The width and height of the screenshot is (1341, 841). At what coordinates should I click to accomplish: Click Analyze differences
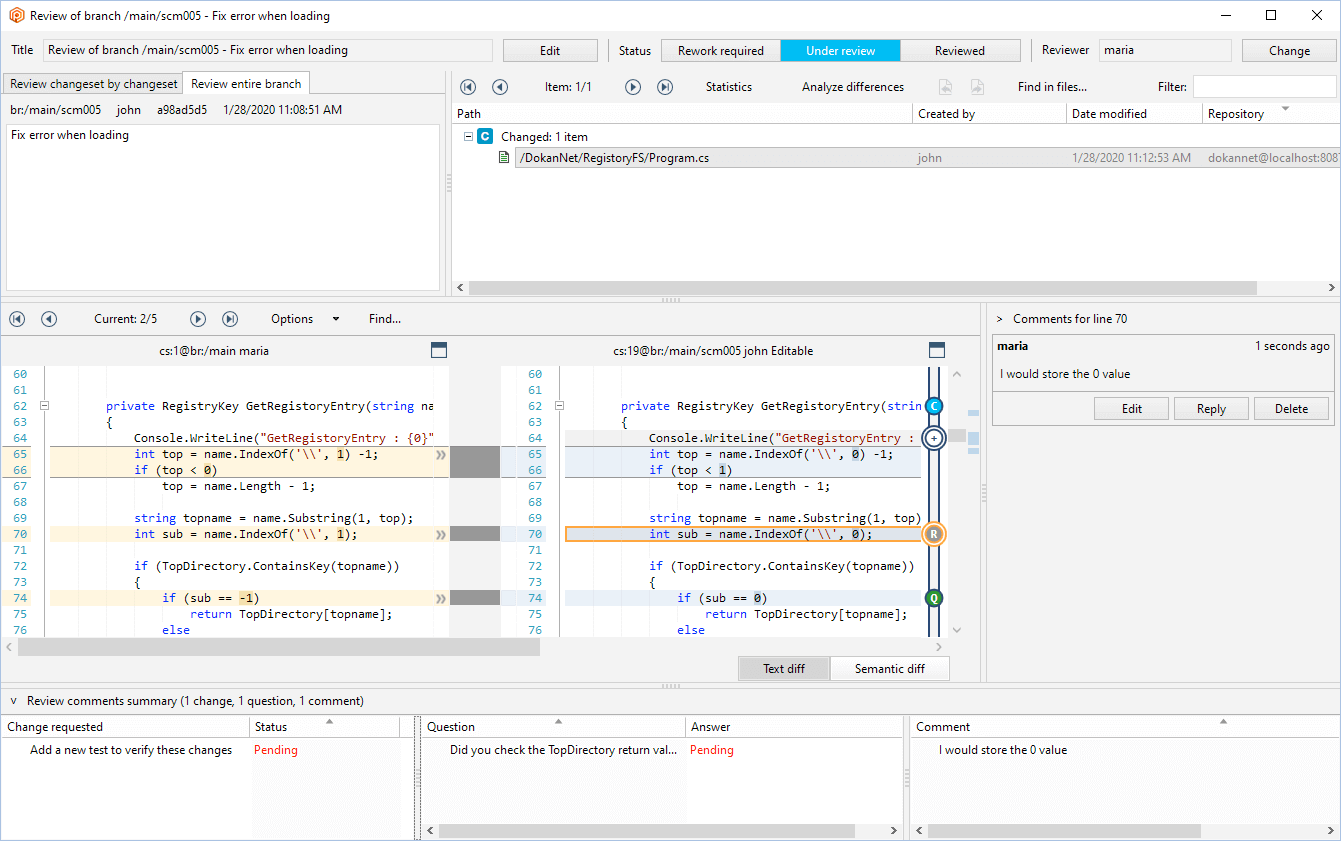click(853, 87)
